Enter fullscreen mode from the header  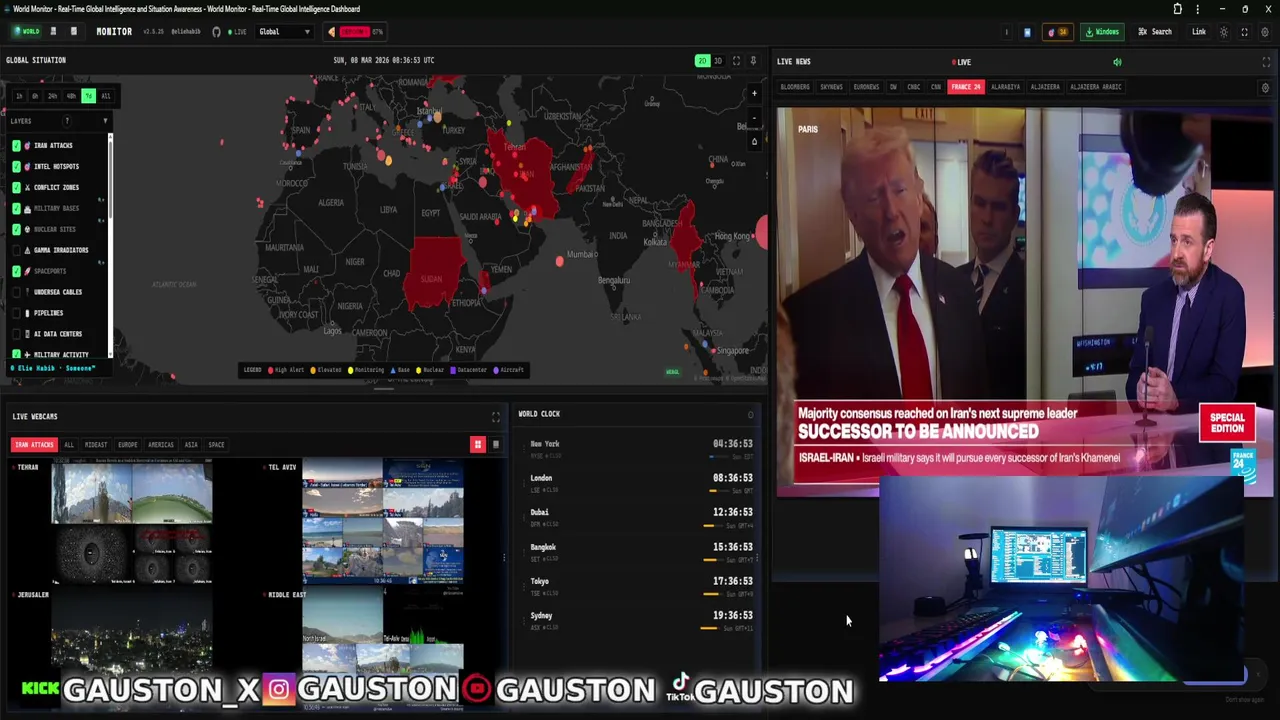[1244, 32]
